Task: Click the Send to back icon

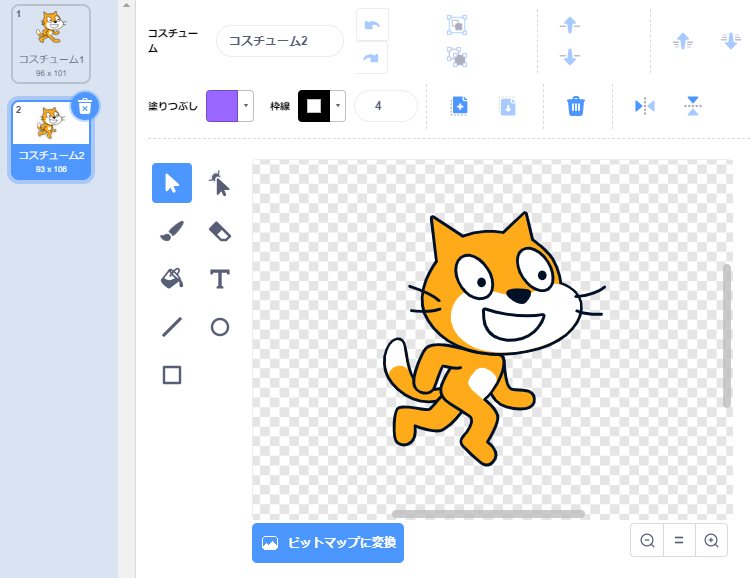Action: coord(730,41)
